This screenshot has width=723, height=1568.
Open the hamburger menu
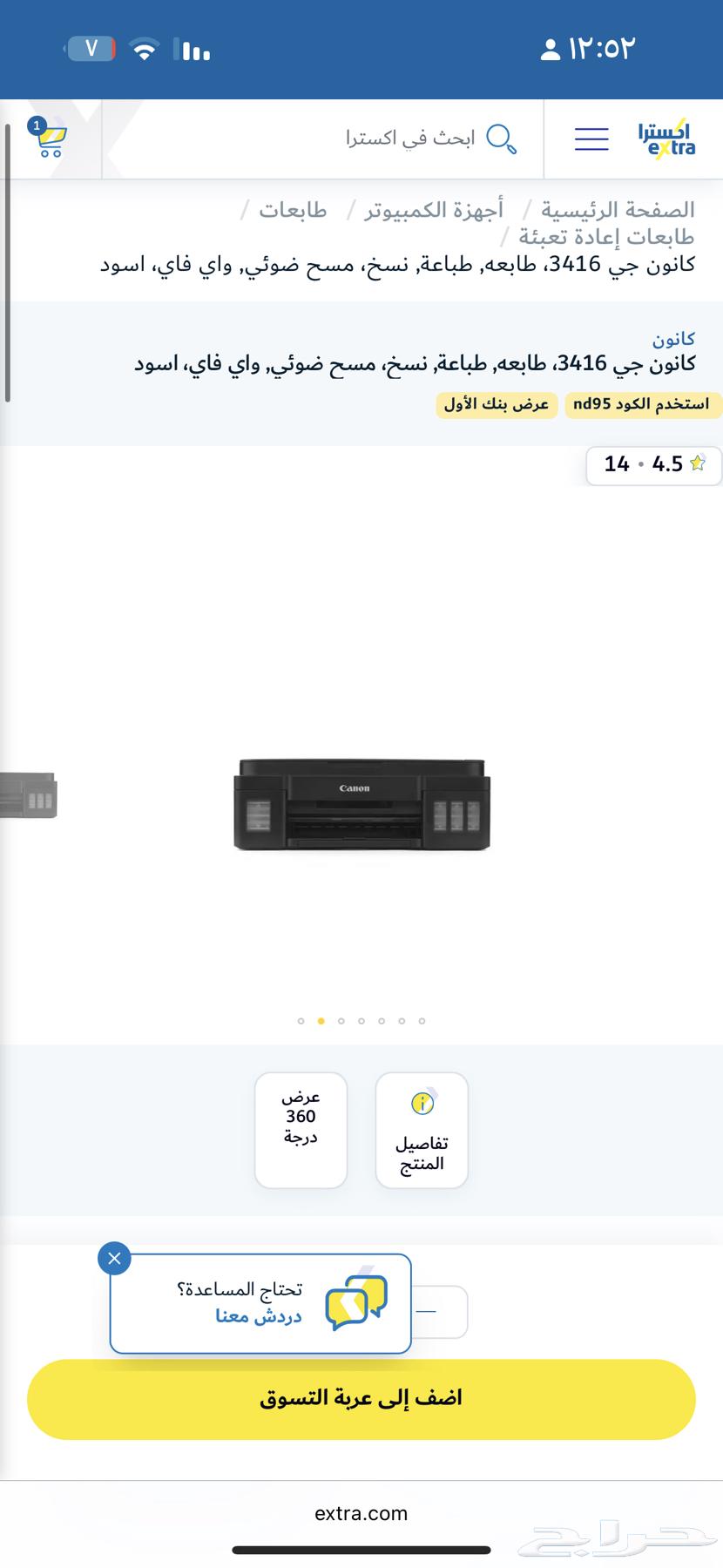(x=591, y=139)
